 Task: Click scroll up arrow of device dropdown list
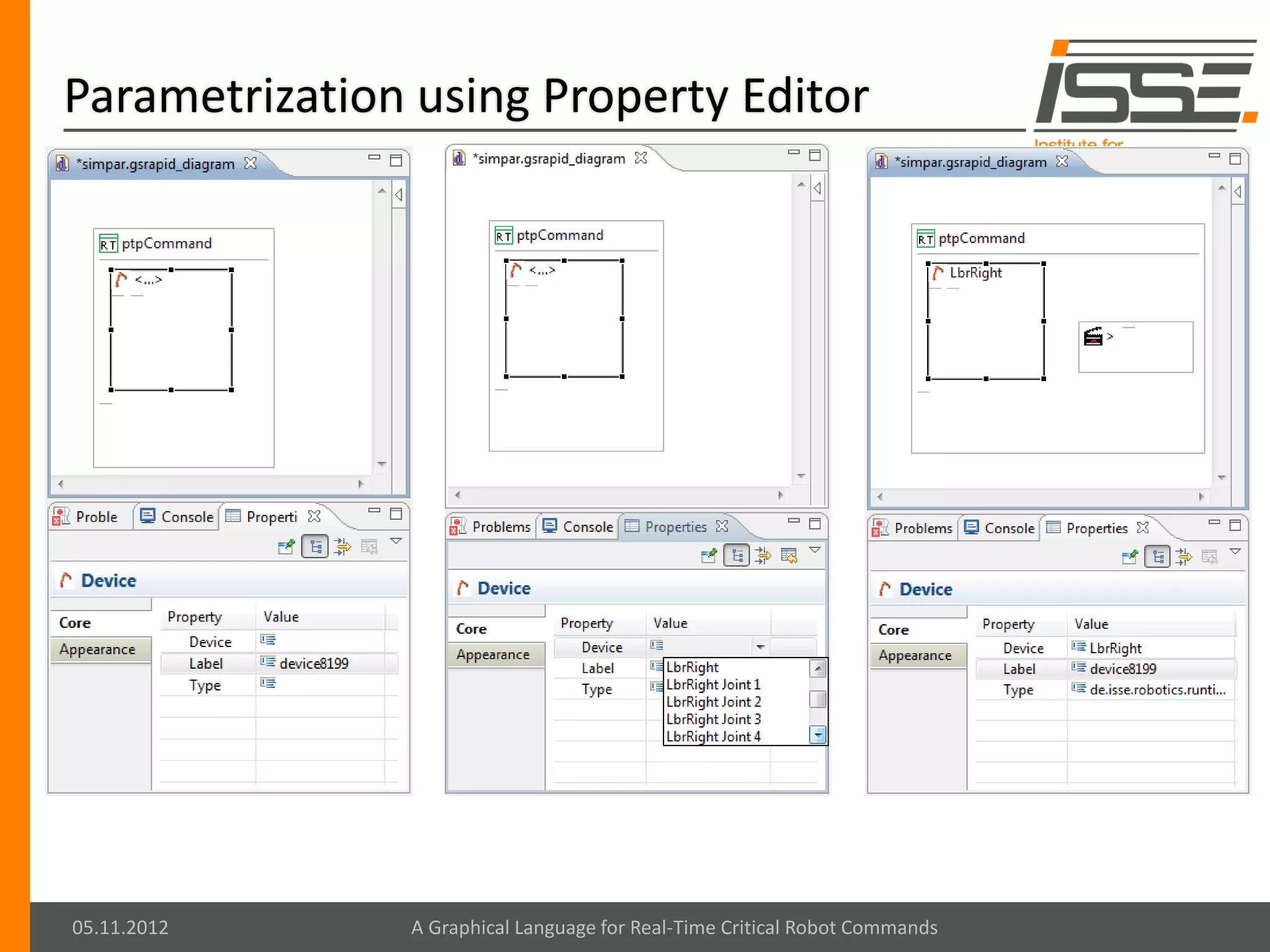click(x=818, y=668)
